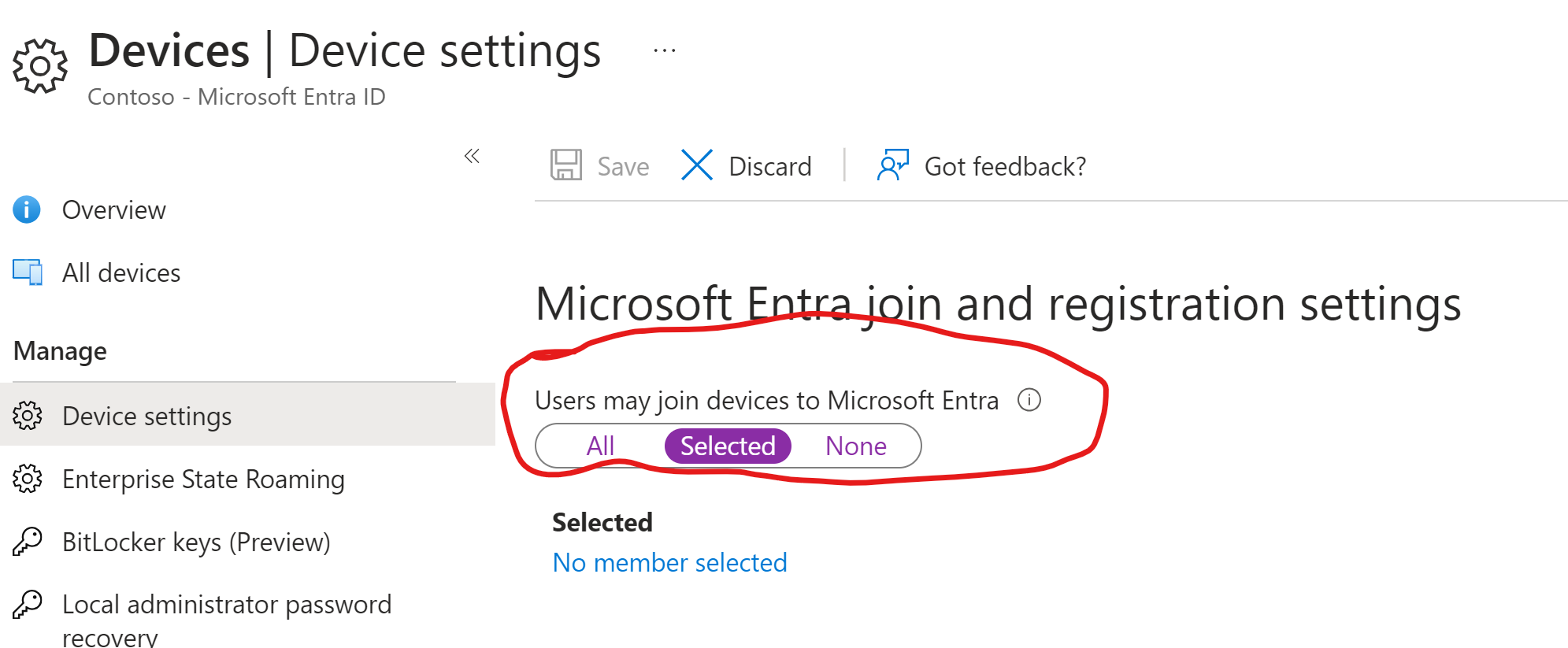This screenshot has height=648, width=1568.
Task: Click the Save disk icon in toolbar
Action: (x=565, y=165)
